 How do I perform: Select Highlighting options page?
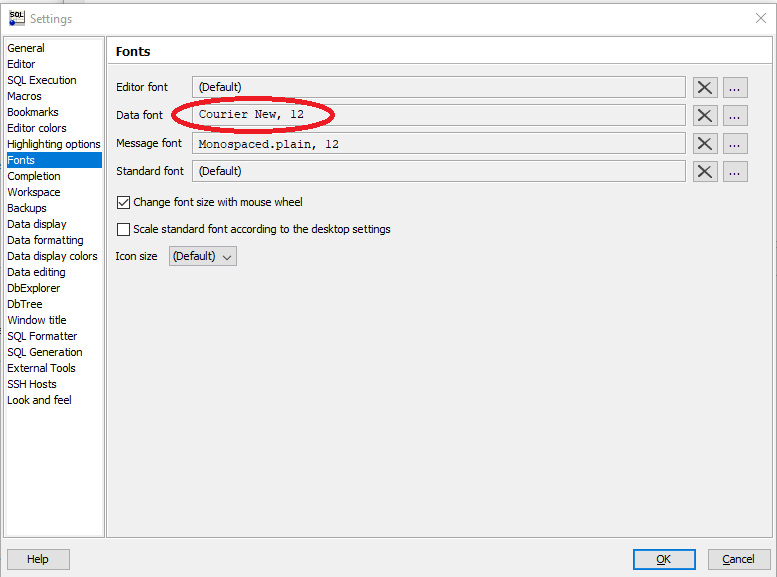(54, 144)
